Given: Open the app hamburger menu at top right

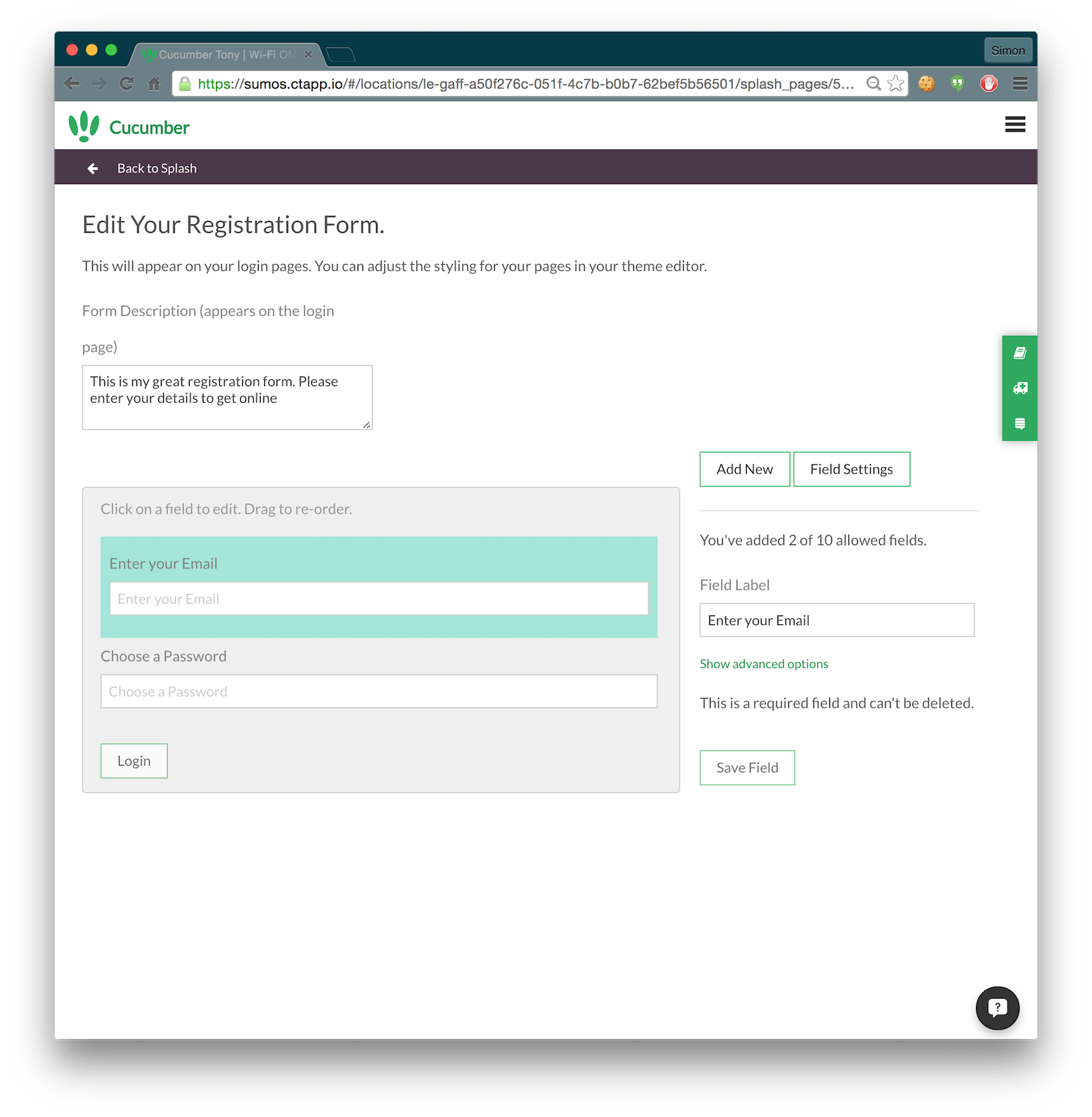Looking at the screenshot, I should tap(1015, 125).
